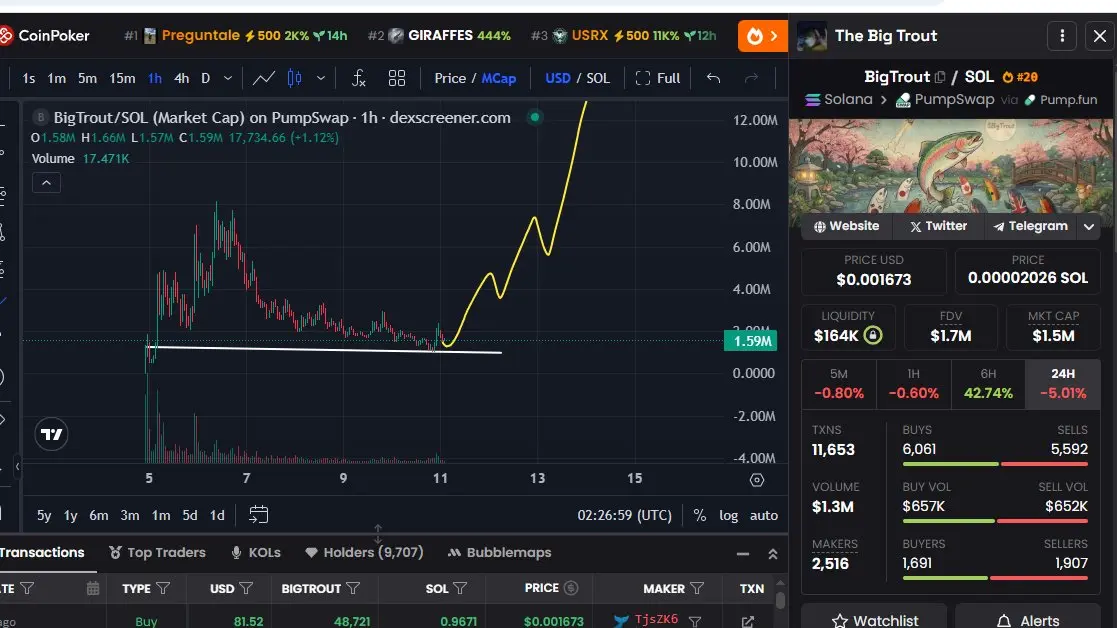This screenshot has width=1117, height=628.
Task: Open the token Twitter link
Action: click(938, 226)
